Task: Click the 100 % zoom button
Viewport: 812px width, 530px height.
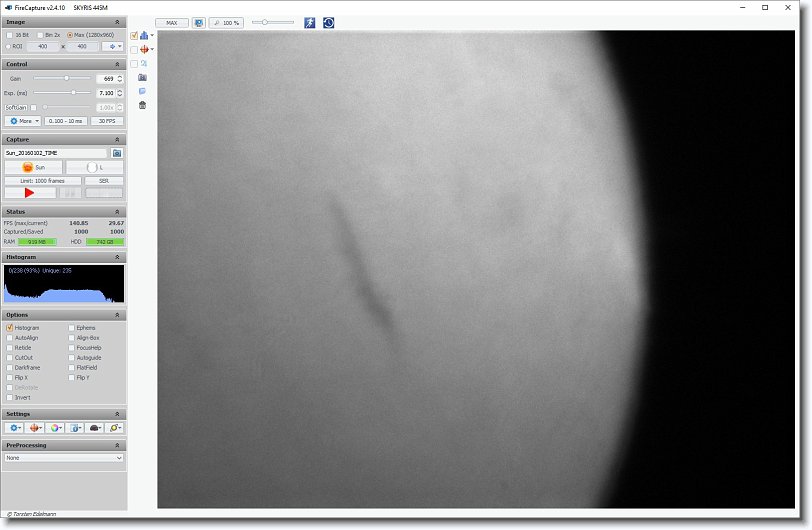Action: click(226, 23)
